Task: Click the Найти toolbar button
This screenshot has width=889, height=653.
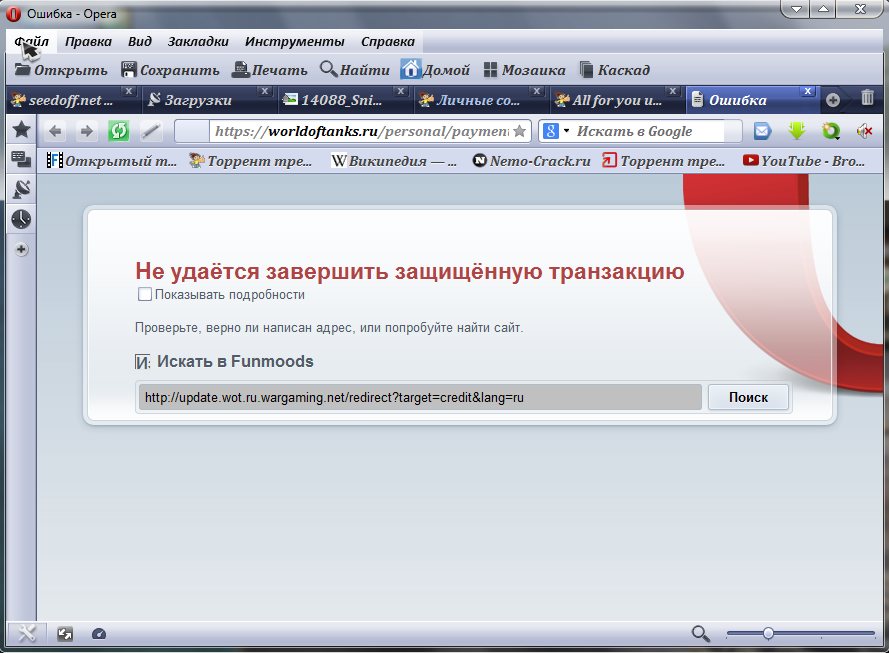Action: tap(355, 70)
